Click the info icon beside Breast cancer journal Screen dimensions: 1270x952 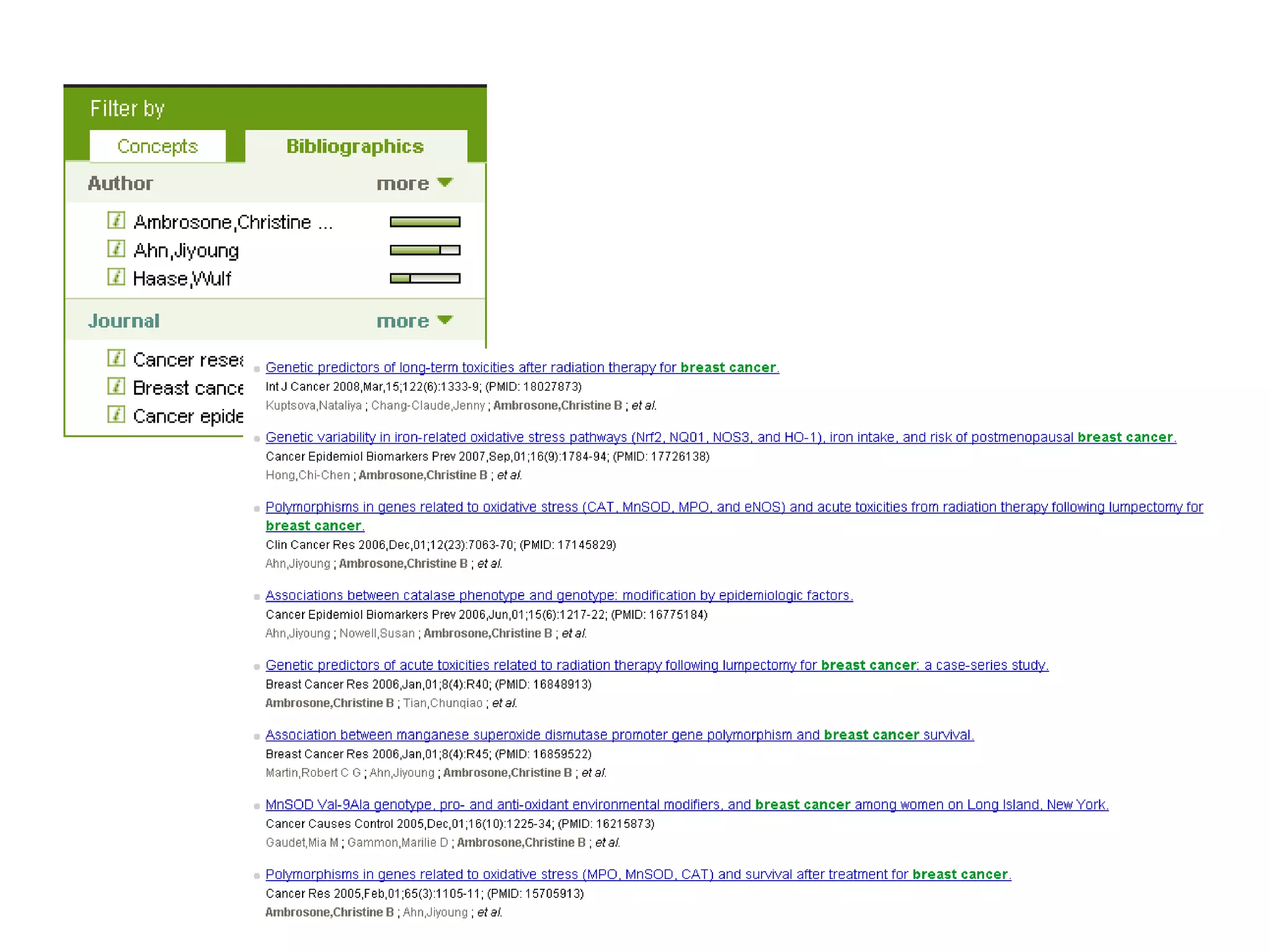(x=116, y=386)
